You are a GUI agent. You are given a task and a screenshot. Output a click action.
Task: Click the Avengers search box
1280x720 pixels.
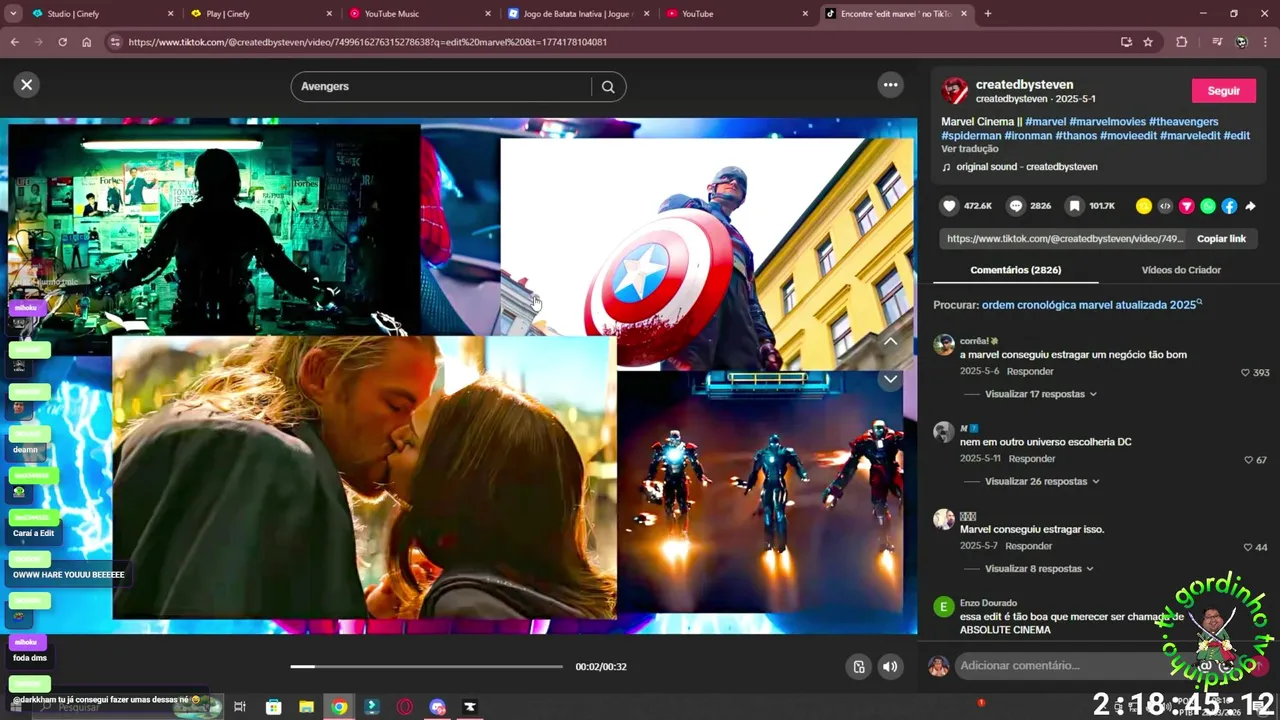click(x=445, y=87)
